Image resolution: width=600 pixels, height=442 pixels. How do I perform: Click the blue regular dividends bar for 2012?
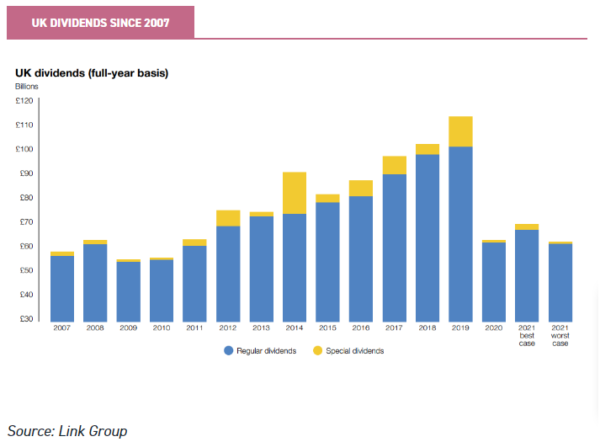click(228, 274)
